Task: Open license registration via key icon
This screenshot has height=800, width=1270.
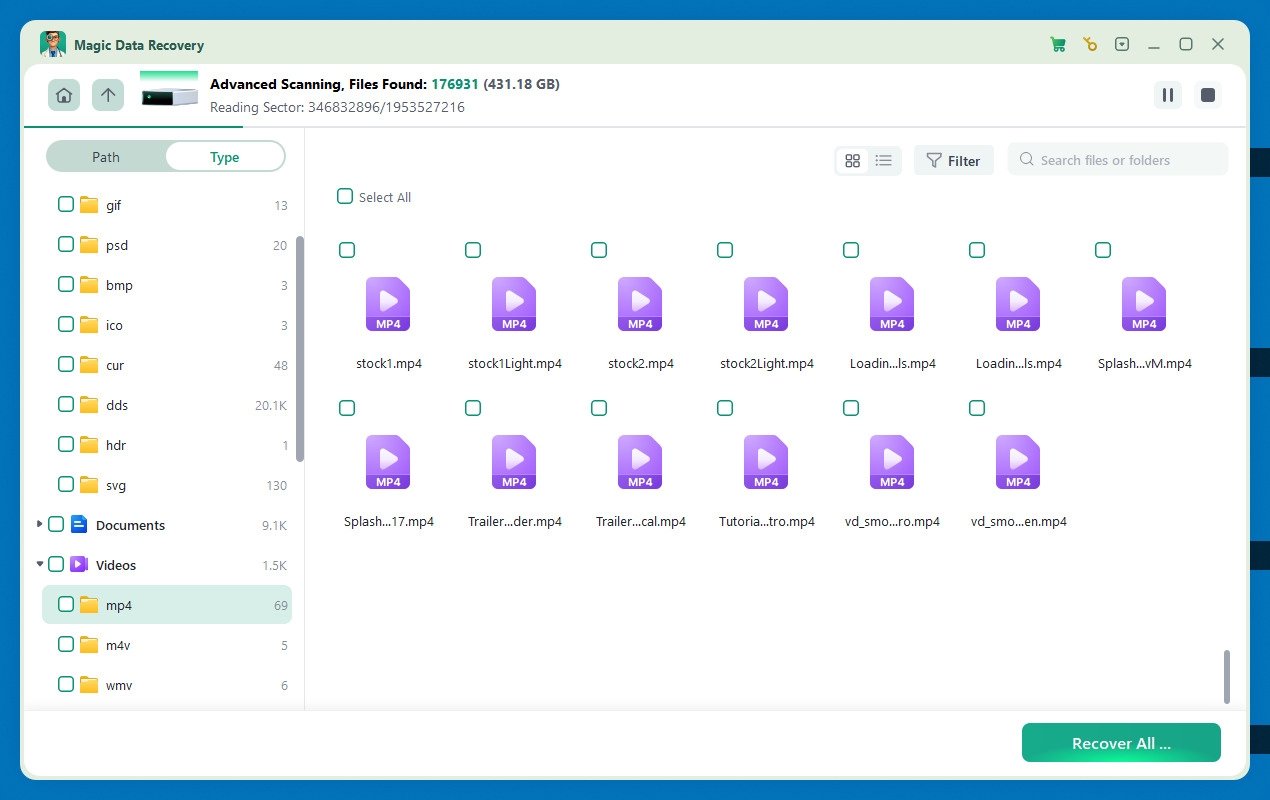Action: click(1089, 44)
